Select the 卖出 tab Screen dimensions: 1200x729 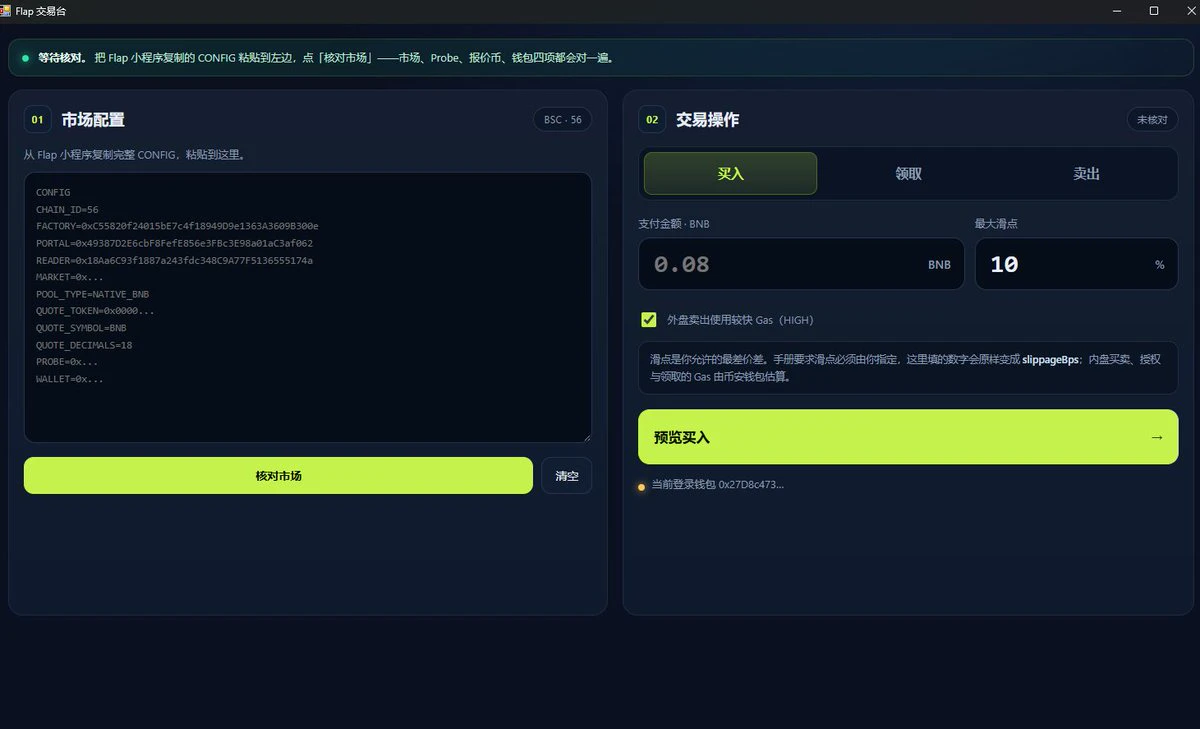point(1086,173)
